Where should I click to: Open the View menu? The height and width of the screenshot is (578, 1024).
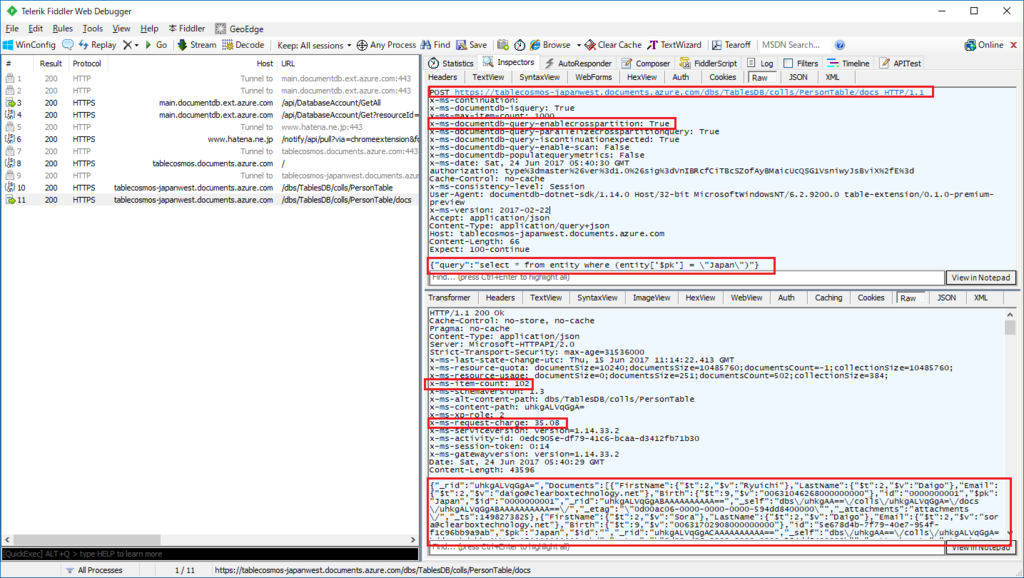pos(121,29)
